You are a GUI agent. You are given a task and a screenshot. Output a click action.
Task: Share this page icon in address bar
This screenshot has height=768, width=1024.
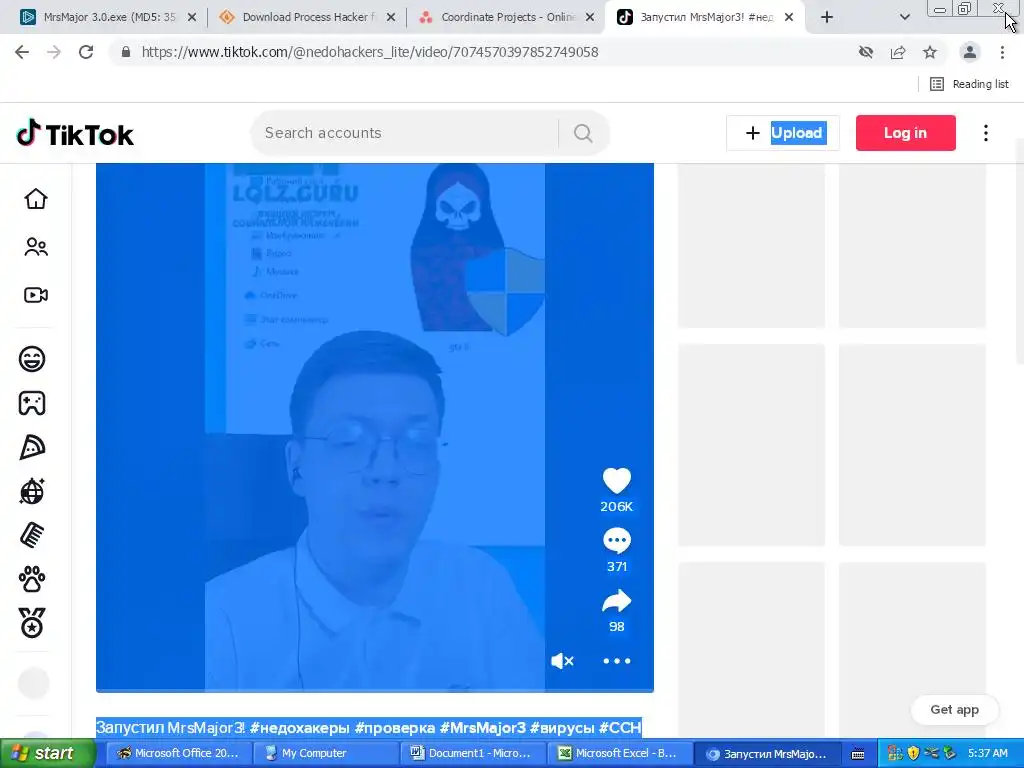(898, 52)
